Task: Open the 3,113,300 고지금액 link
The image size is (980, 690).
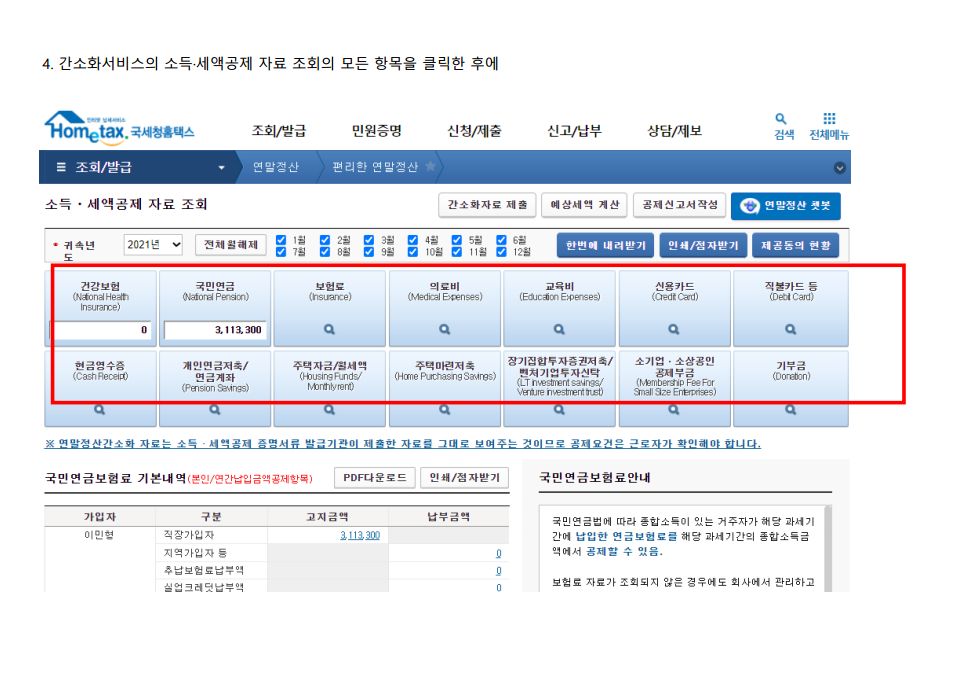Action: 360,536
